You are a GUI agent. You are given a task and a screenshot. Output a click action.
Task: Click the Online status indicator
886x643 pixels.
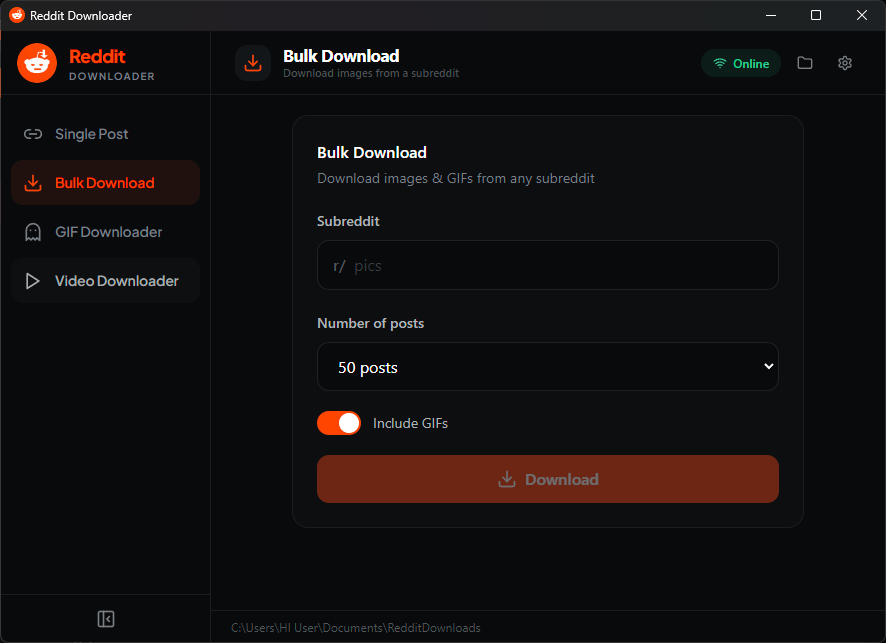pyautogui.click(x=740, y=63)
